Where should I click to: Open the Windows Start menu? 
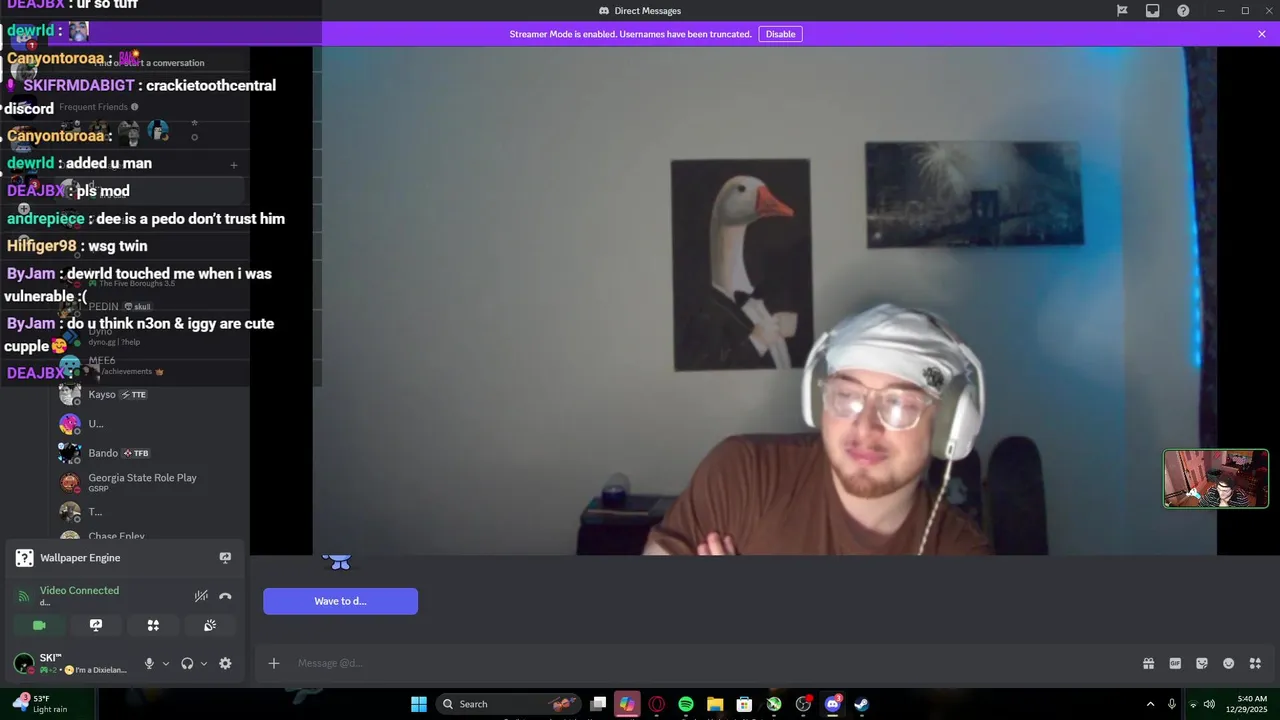pos(419,704)
